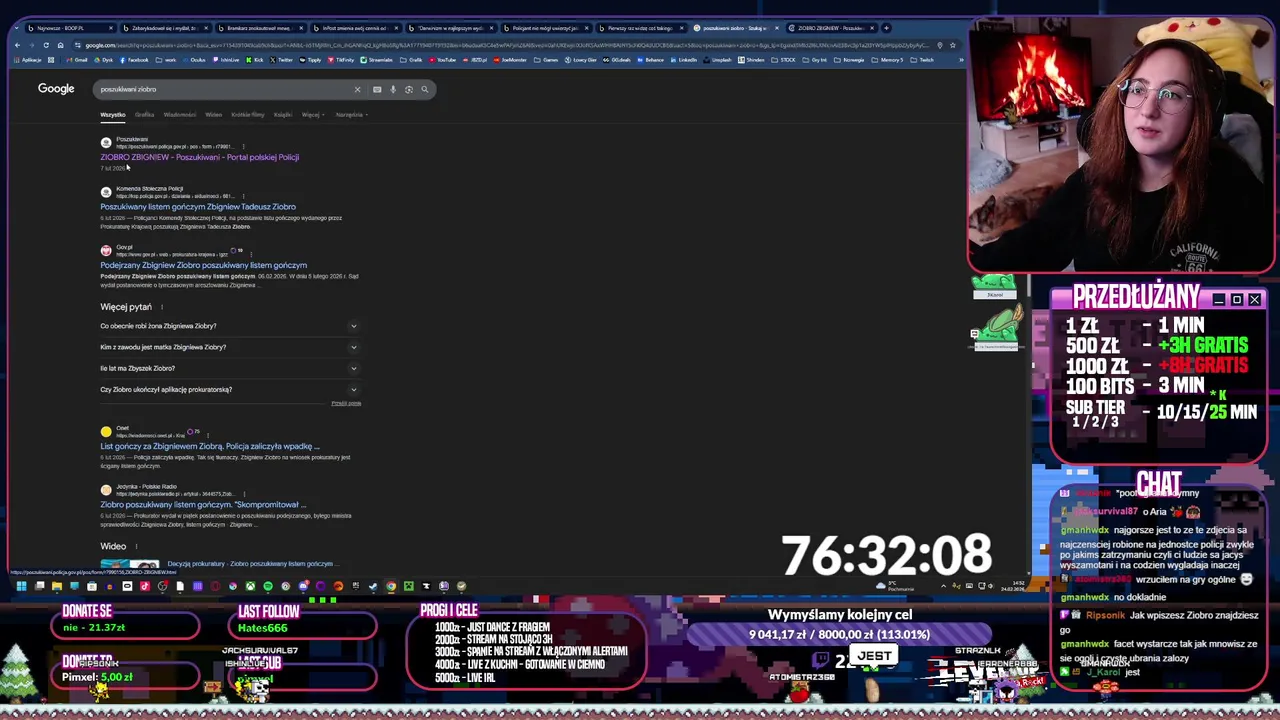
Task: Show more bookmarks with overflow chevron
Action: click(961, 59)
